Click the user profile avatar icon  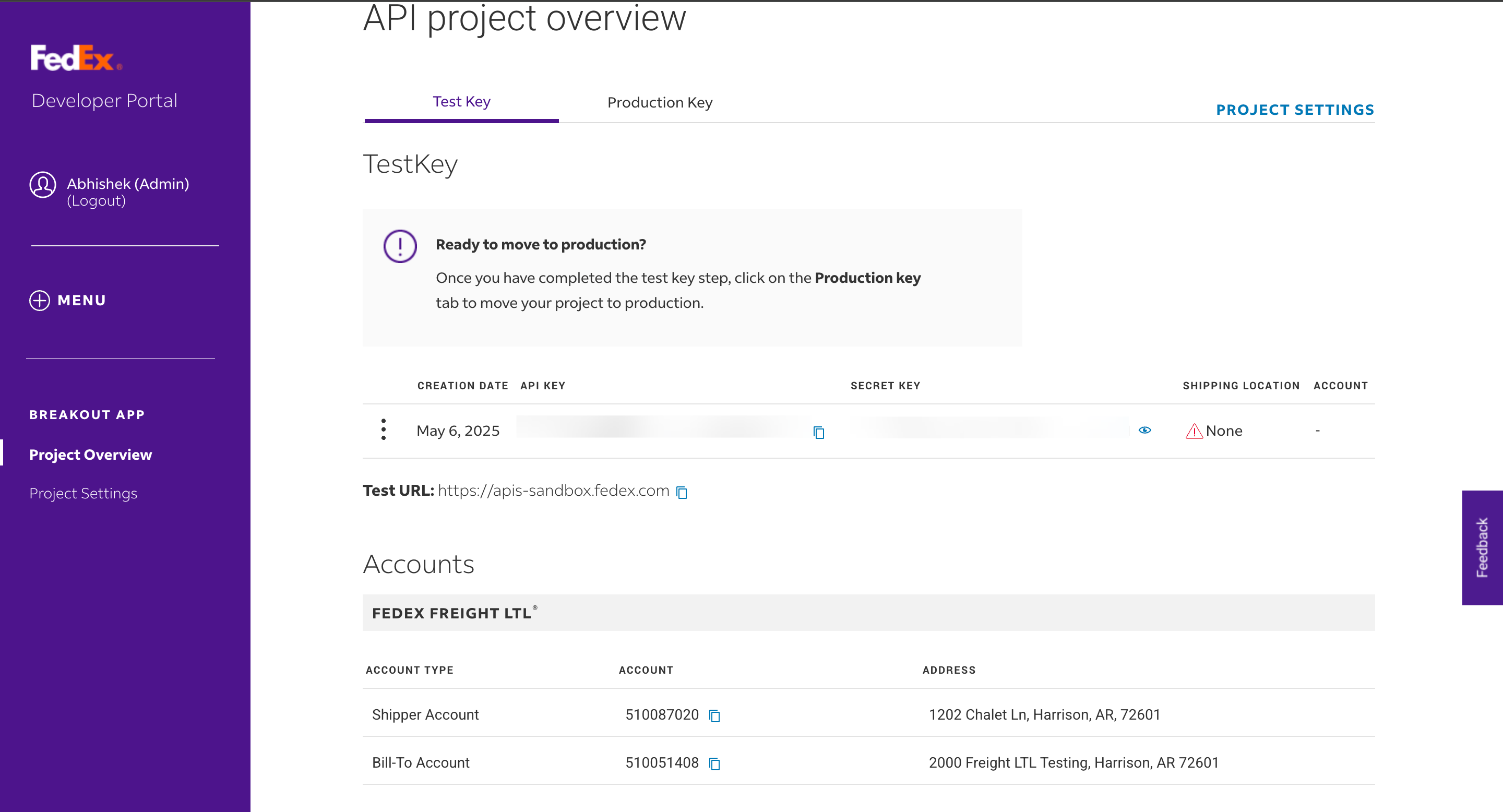(x=43, y=185)
